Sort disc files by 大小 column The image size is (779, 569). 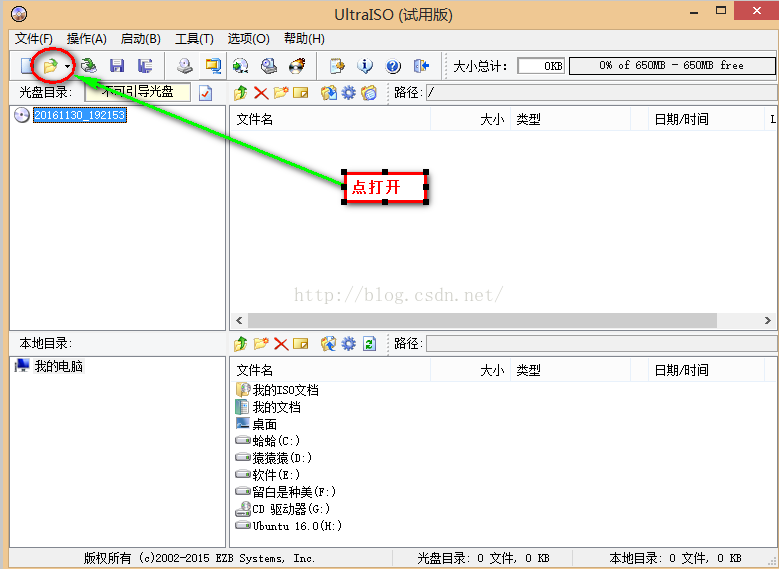coord(470,119)
